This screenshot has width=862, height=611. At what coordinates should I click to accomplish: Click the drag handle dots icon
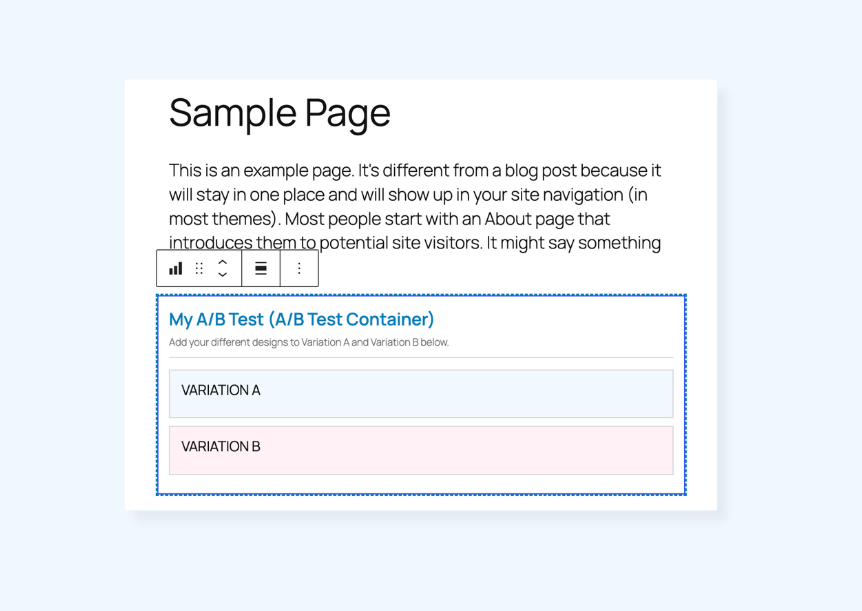tap(199, 268)
